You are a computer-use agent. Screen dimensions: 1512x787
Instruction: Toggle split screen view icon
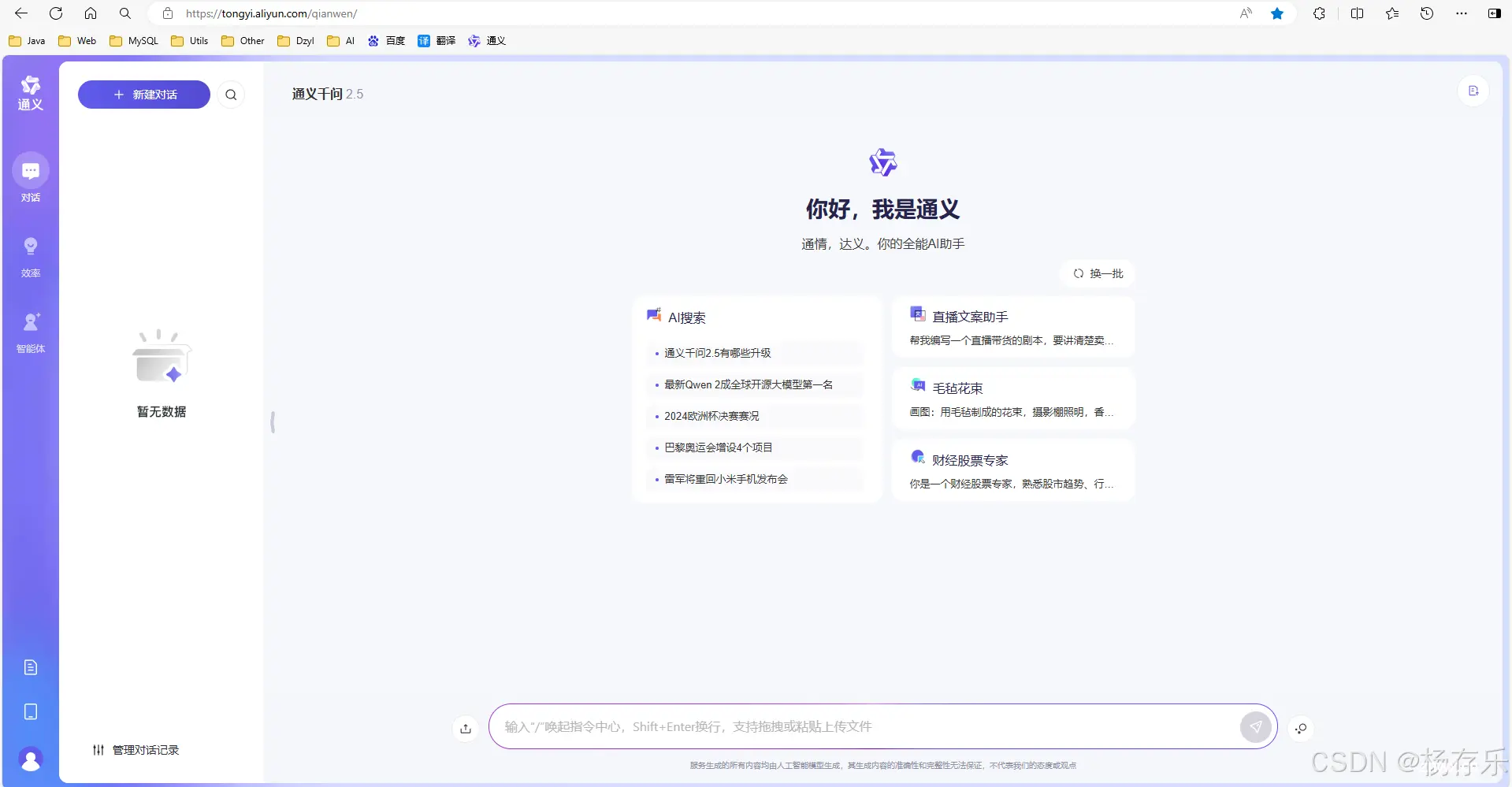[x=1357, y=13]
